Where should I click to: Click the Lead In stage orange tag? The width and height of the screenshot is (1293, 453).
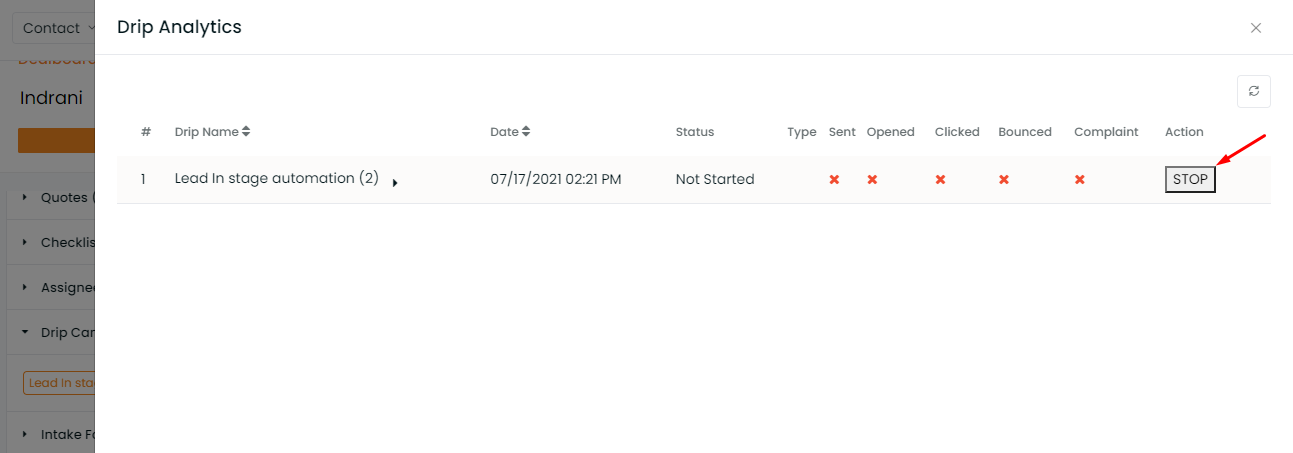59,382
